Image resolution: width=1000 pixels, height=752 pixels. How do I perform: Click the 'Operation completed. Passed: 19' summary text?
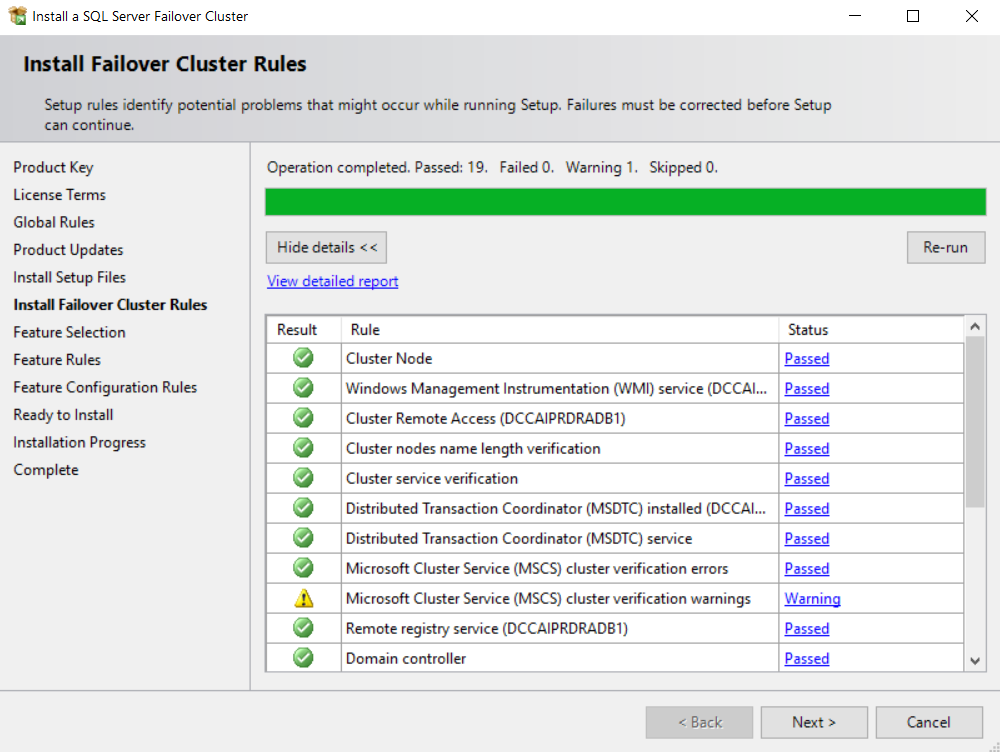coord(377,167)
